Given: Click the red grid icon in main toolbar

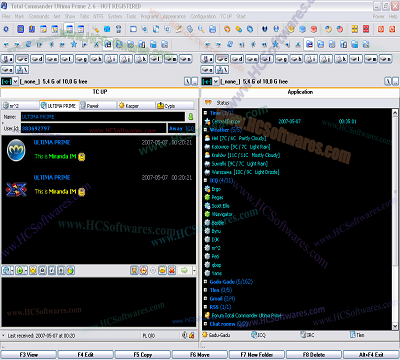Looking at the screenshot, I should (366, 29).
